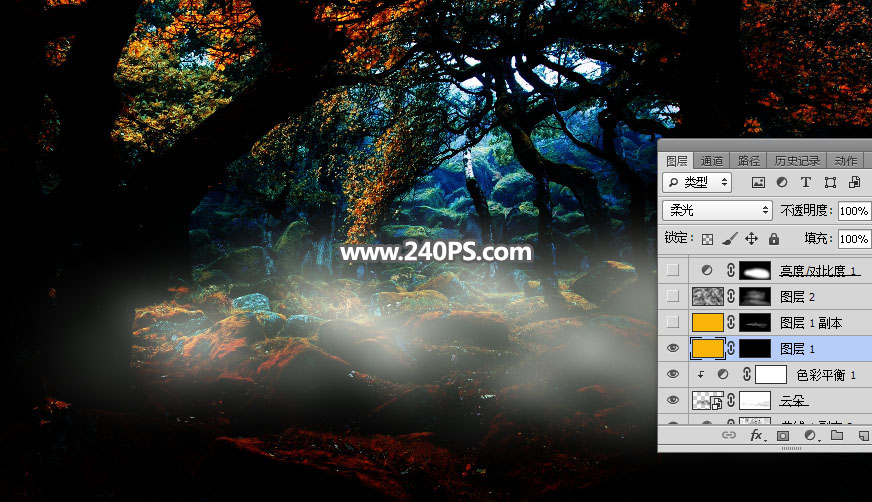The image size is (872, 502).
Task: Lock all with padlock icon
Action: coord(774,239)
